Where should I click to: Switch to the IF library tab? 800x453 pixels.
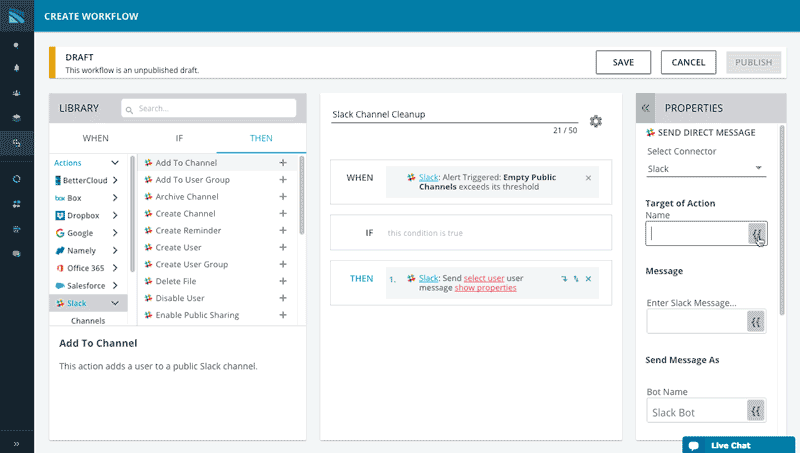[x=179, y=138]
